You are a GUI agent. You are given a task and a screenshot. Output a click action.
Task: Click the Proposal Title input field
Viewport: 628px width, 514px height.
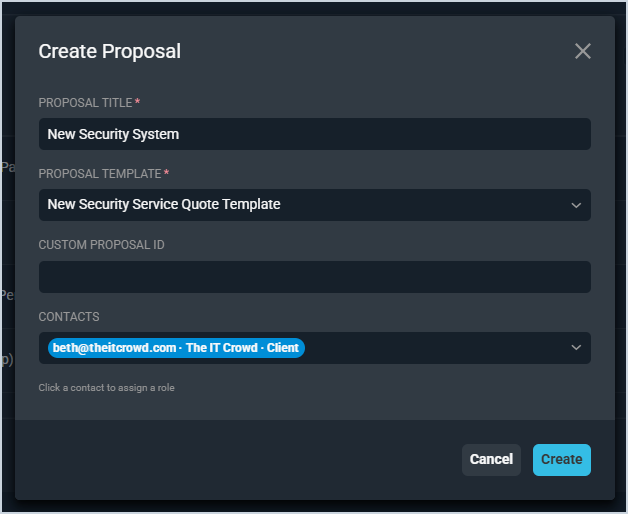click(x=314, y=134)
